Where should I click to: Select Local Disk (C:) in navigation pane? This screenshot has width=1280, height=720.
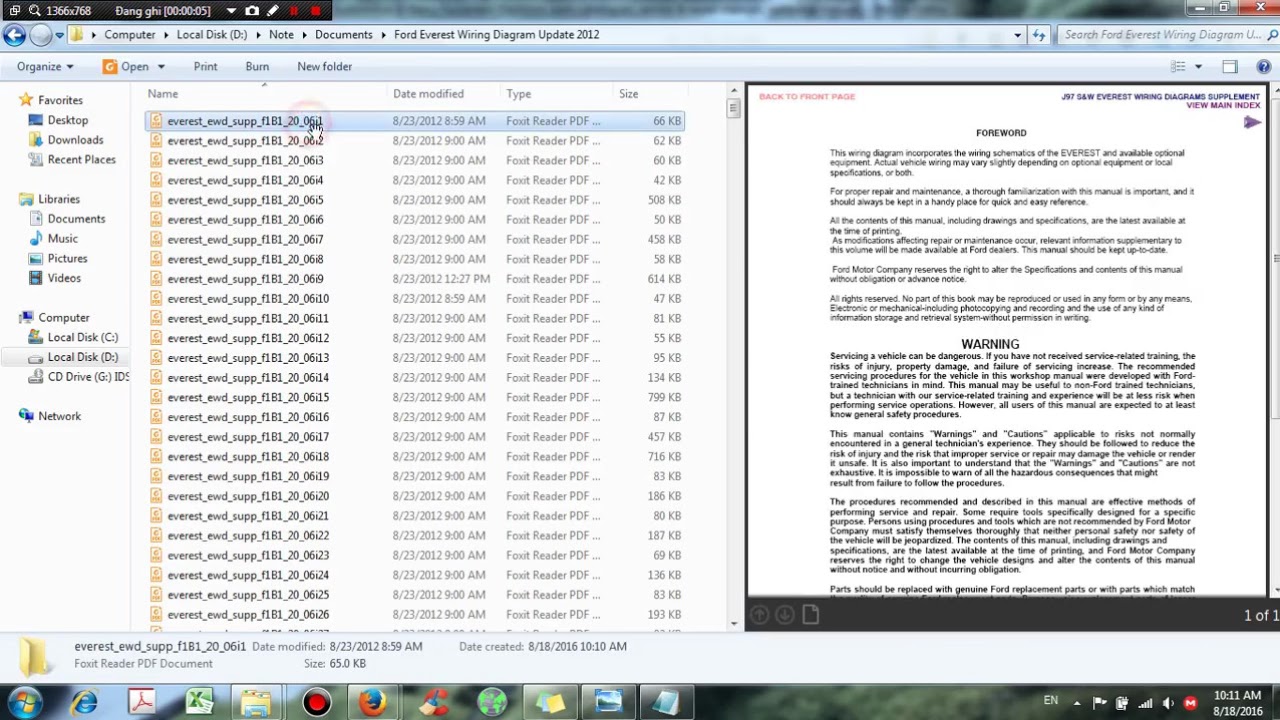82,337
